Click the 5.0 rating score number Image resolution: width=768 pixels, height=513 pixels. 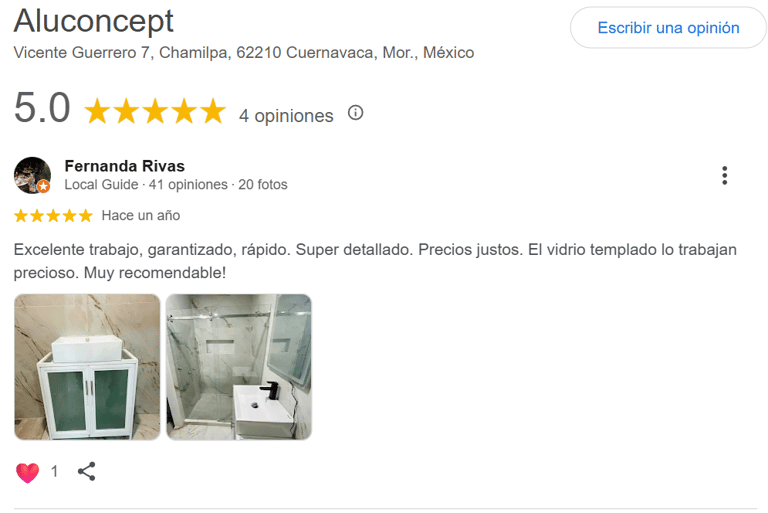[x=42, y=109]
